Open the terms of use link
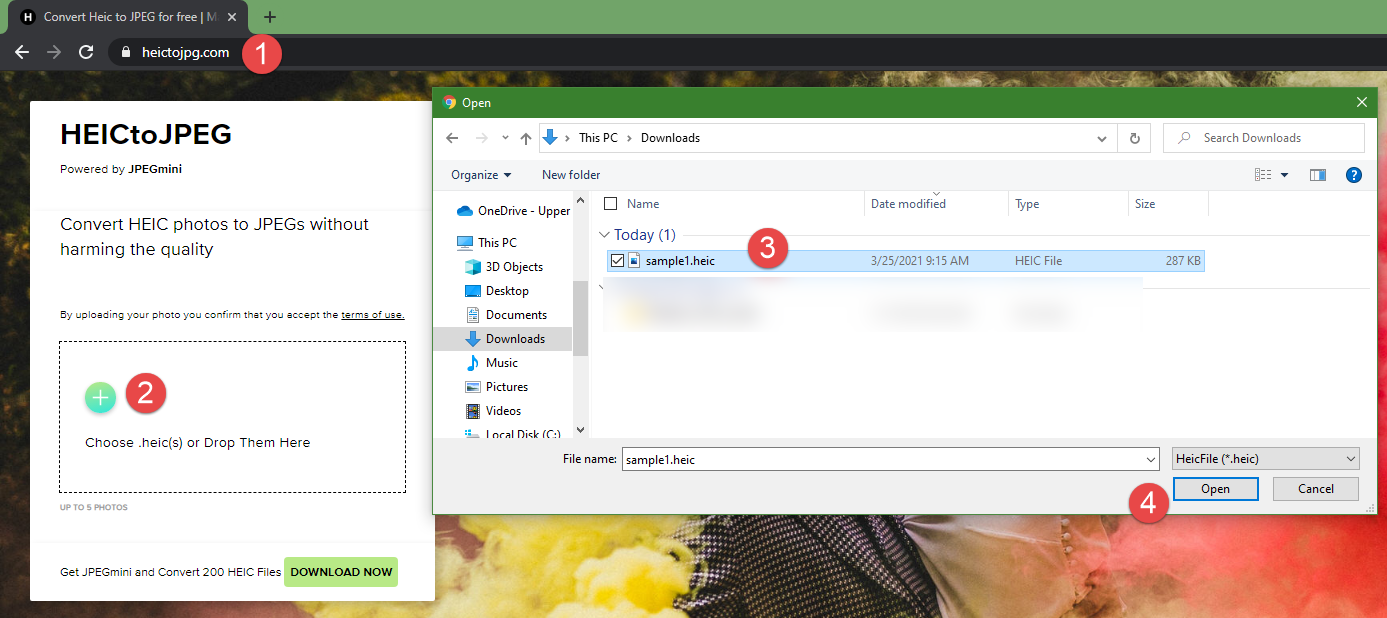Image resolution: width=1387 pixels, height=618 pixels. click(373, 315)
